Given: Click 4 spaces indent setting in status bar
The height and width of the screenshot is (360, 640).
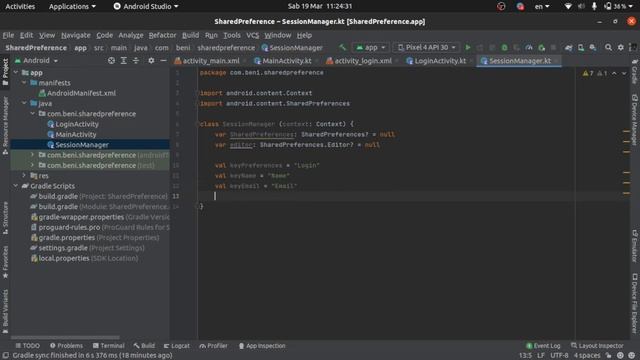Looking at the screenshot, I should coord(587,356).
